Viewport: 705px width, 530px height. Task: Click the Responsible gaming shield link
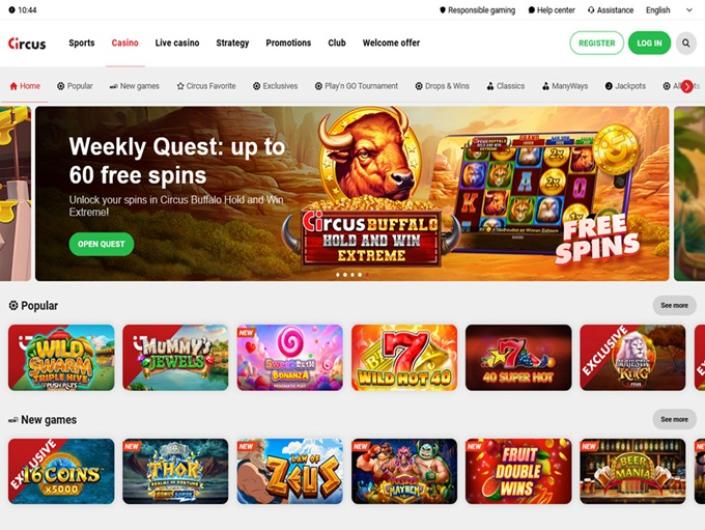coord(477,10)
